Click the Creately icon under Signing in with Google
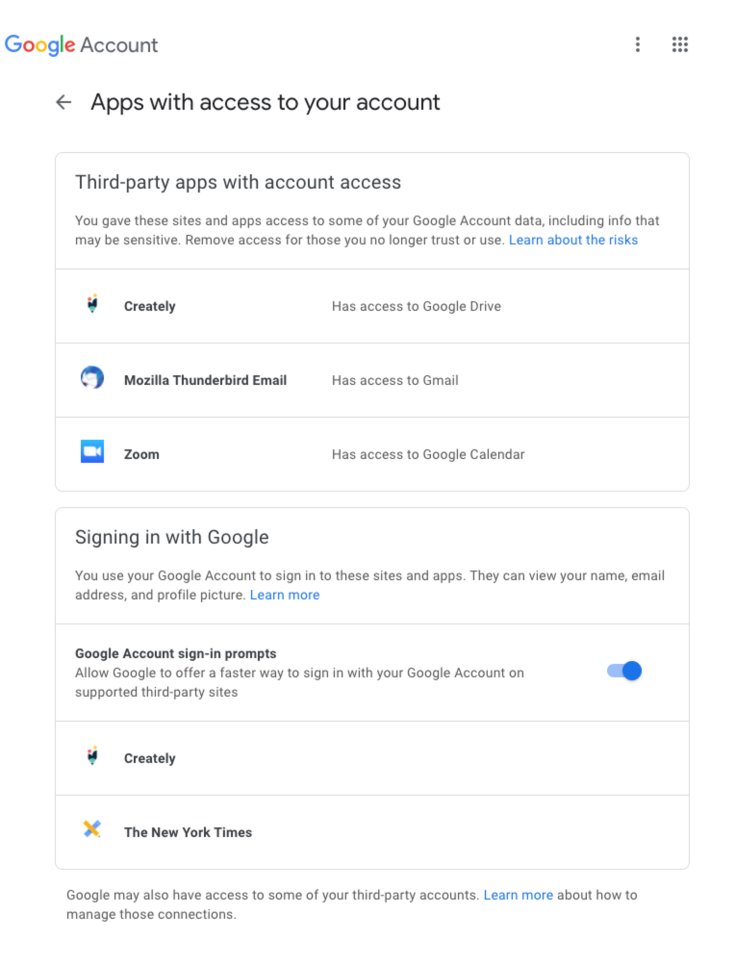Screen dimensions: 747x967 [x=92, y=757]
